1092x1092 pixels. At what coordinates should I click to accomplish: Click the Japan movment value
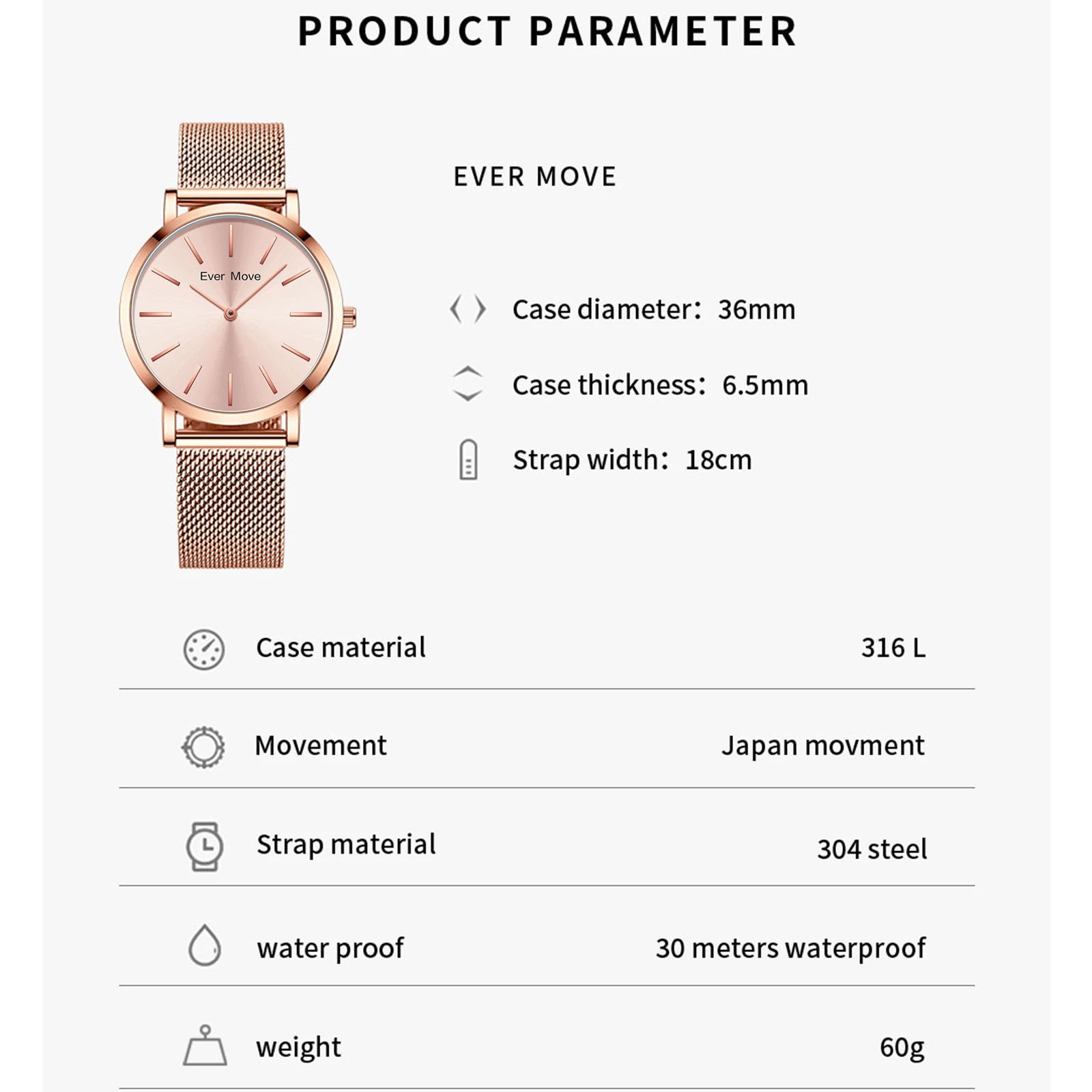(x=823, y=745)
